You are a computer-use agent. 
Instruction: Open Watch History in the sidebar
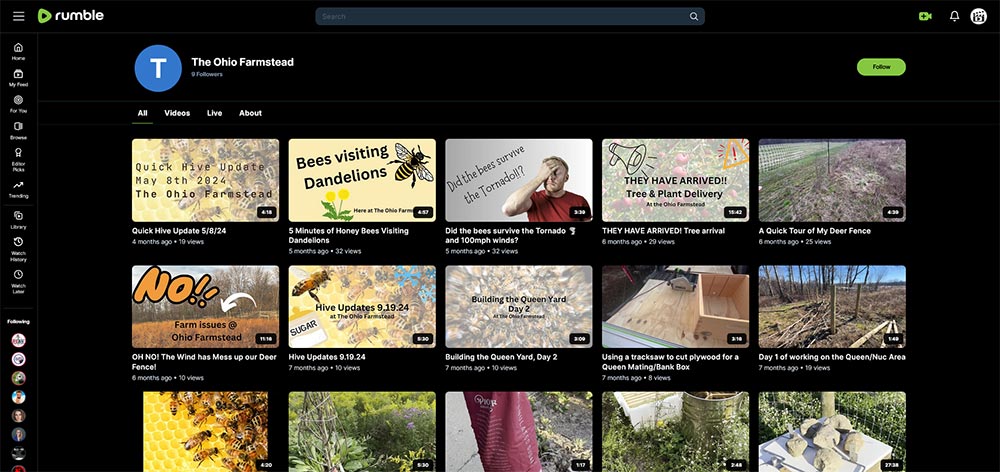(x=18, y=250)
